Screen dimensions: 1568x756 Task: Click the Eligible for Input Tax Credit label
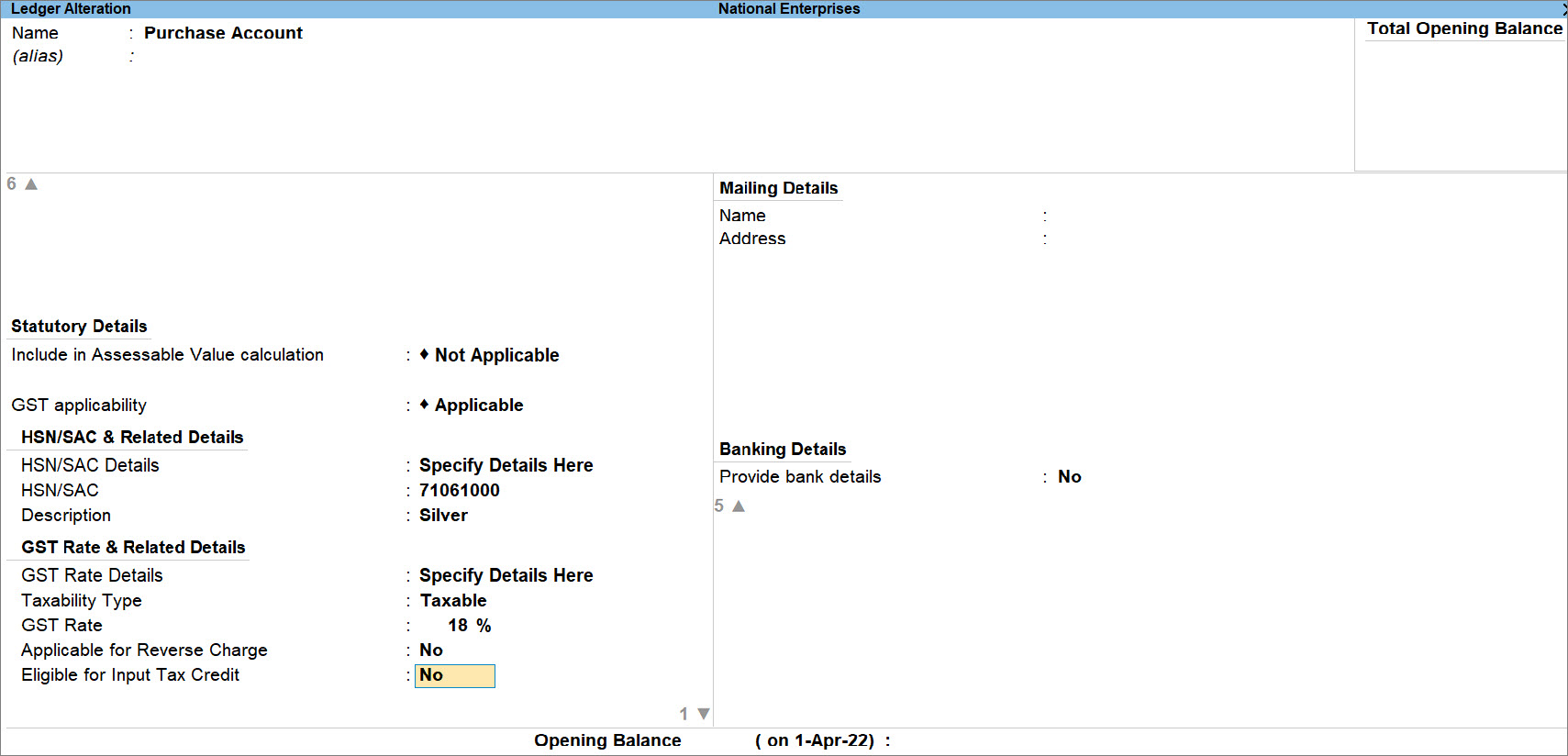coord(130,674)
